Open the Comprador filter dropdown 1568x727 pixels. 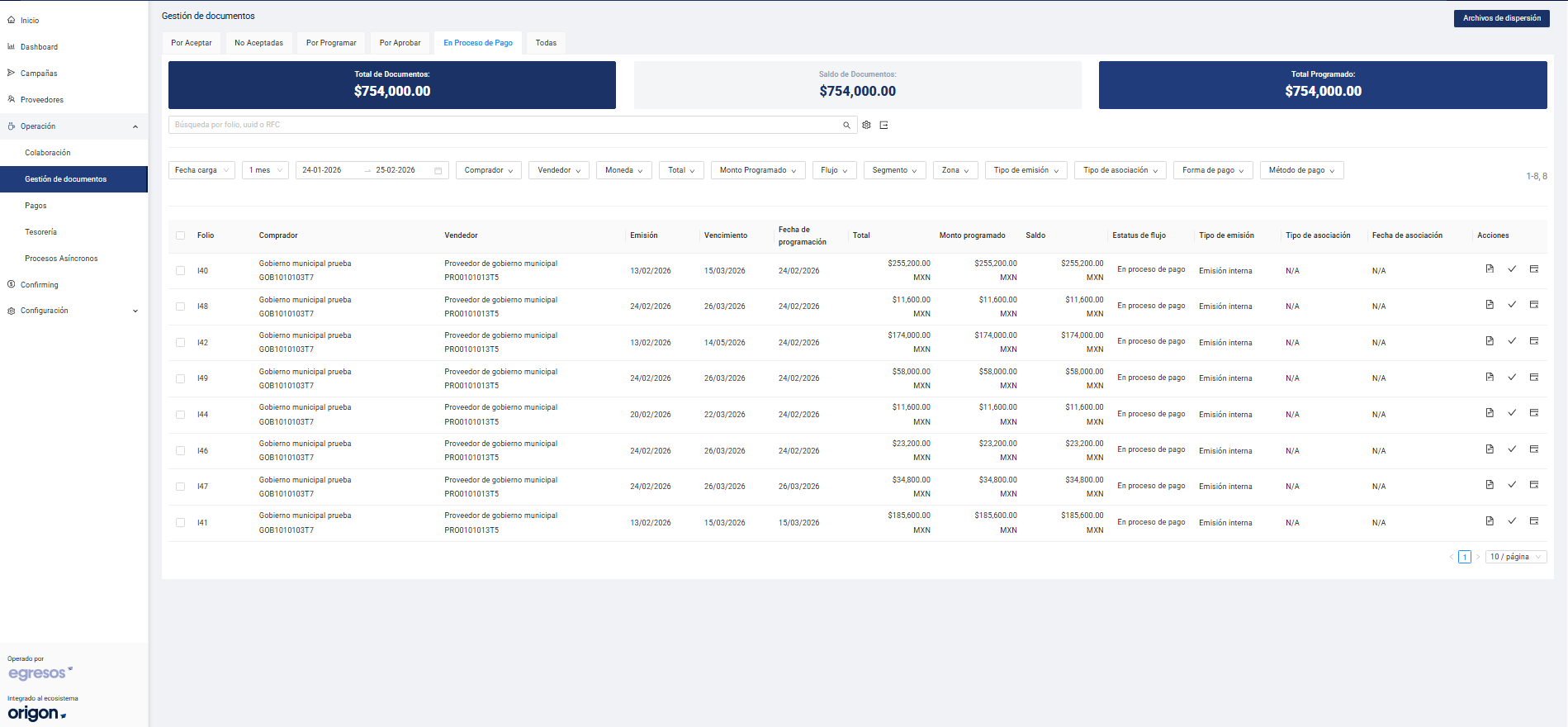pyautogui.click(x=488, y=170)
